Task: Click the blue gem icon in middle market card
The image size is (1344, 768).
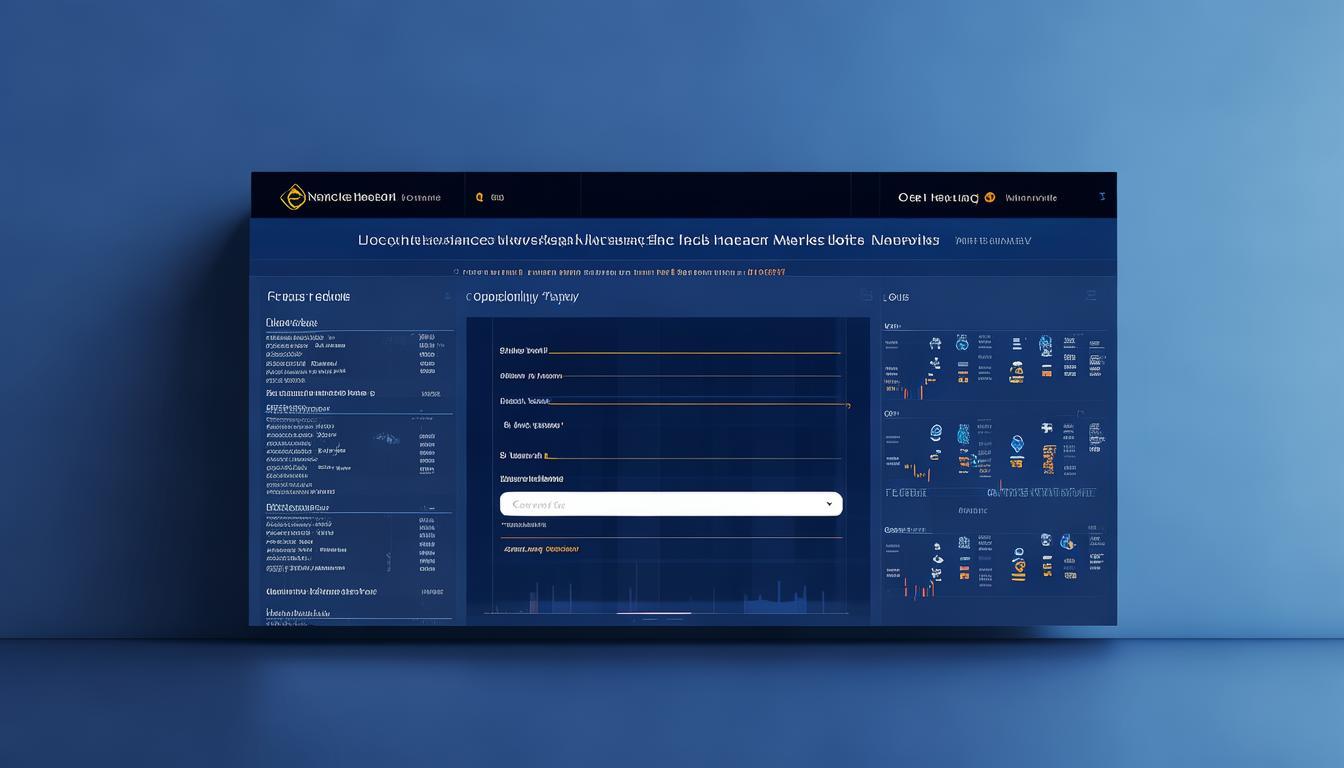Action: click(1017, 444)
